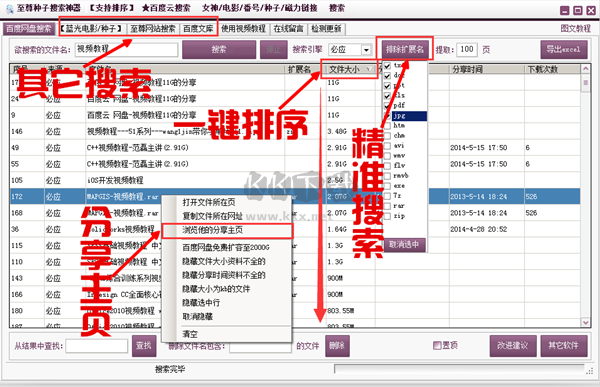Sort results by 文件大小 column header
Viewport: 600px width, 387px height.
(x=349, y=69)
